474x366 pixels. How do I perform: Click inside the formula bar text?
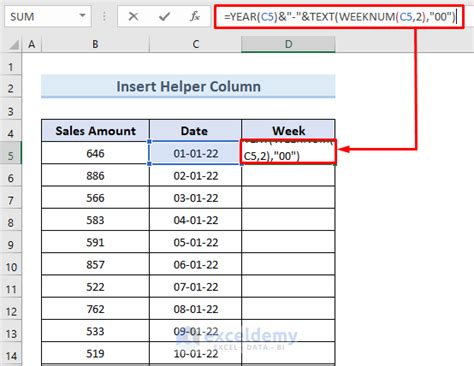tap(339, 16)
